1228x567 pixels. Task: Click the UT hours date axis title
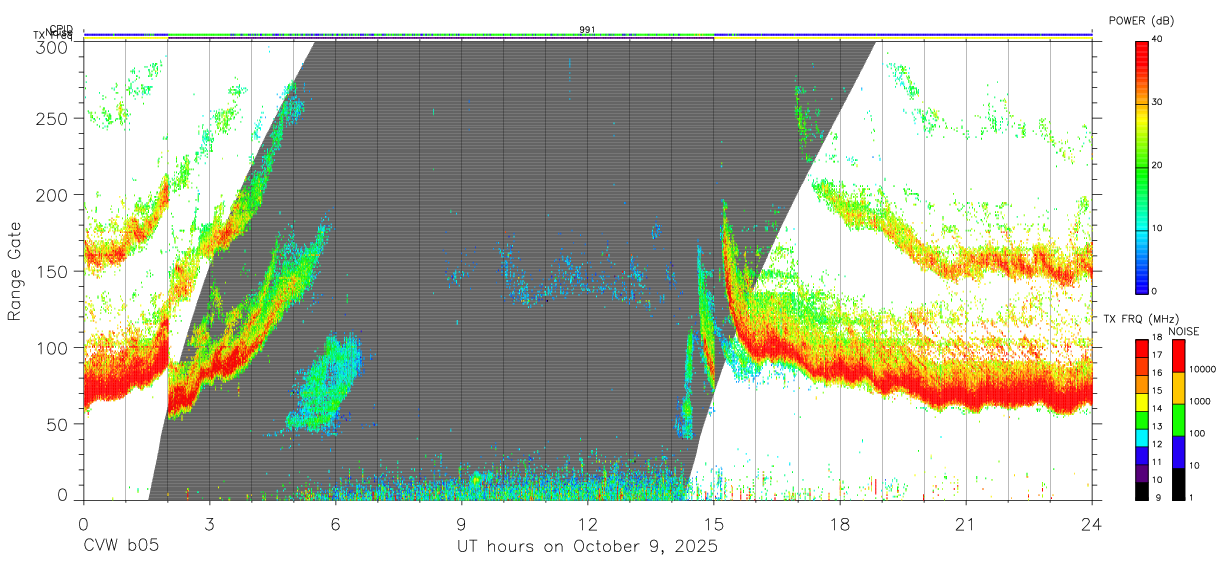[x=587, y=547]
